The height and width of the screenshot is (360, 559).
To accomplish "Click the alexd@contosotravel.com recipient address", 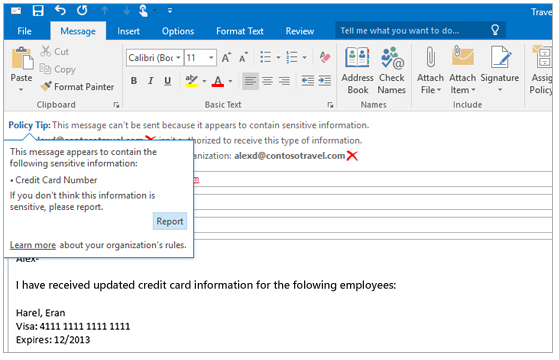I will (289, 156).
